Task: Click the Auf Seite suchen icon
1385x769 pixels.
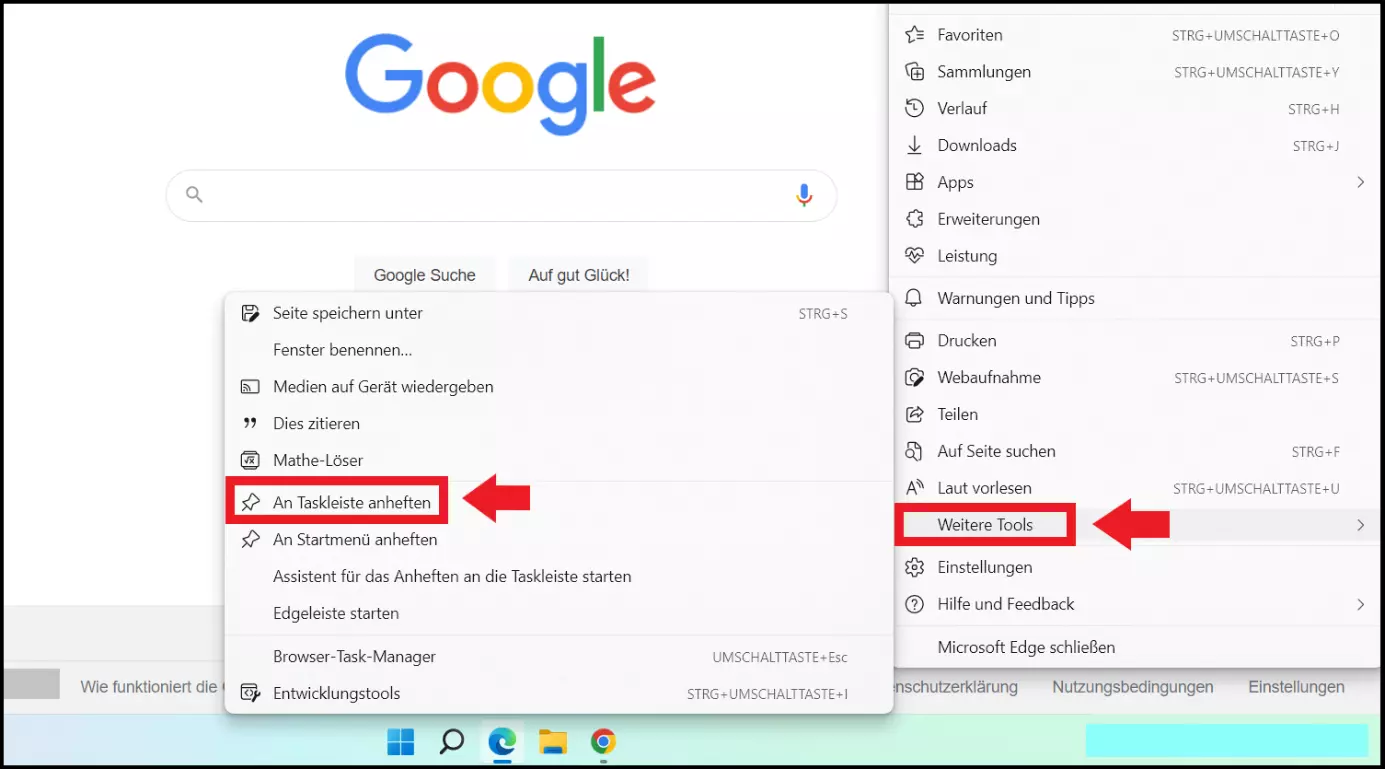Action: (914, 451)
